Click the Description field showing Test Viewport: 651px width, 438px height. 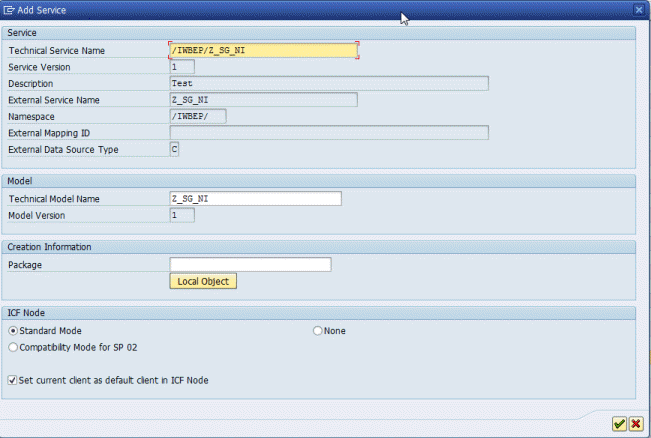pyautogui.click(x=329, y=83)
